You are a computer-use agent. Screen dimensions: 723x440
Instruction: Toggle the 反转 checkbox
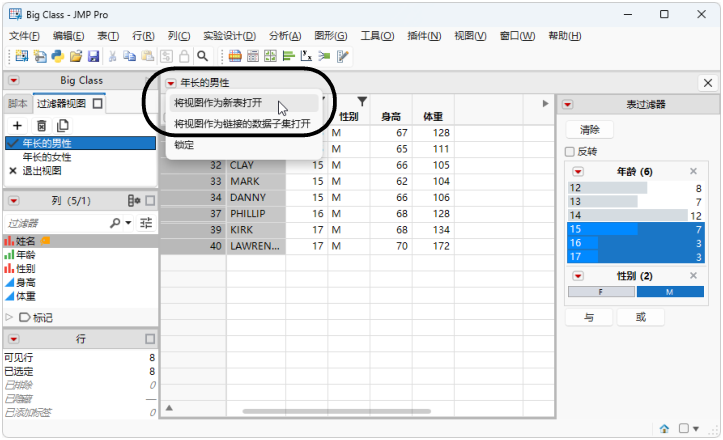point(570,152)
